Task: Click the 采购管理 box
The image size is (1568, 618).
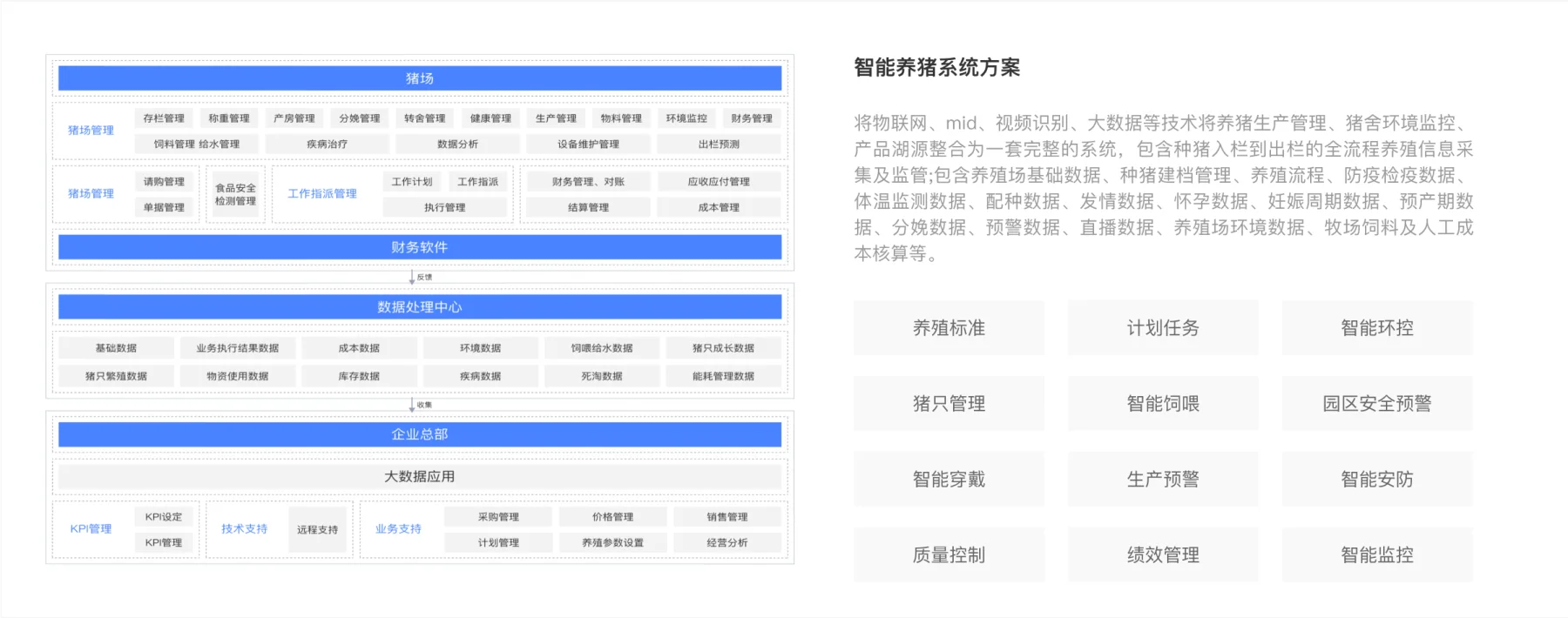Action: (x=498, y=517)
